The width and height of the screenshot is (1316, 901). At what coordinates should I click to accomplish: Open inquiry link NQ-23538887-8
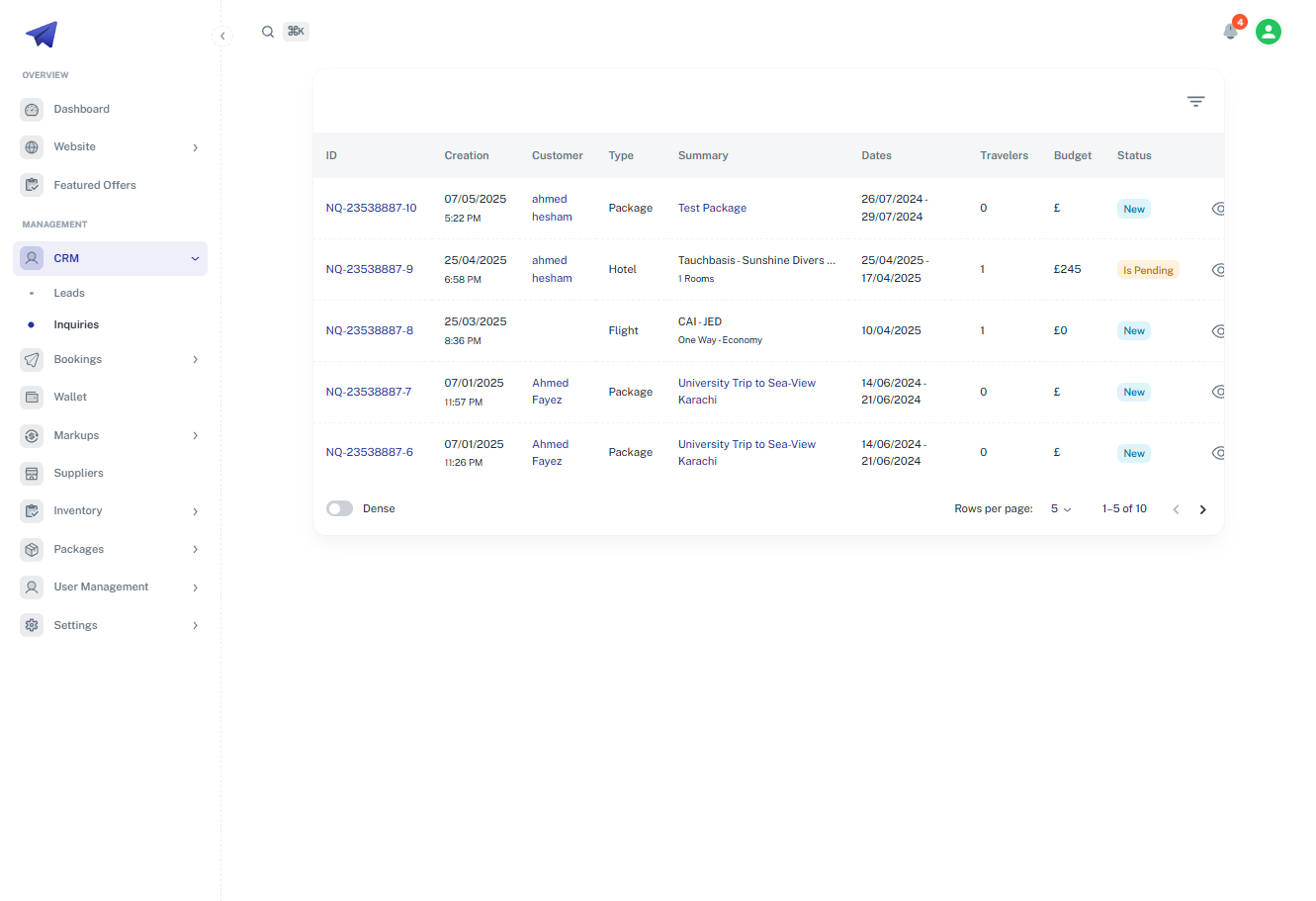click(x=370, y=330)
